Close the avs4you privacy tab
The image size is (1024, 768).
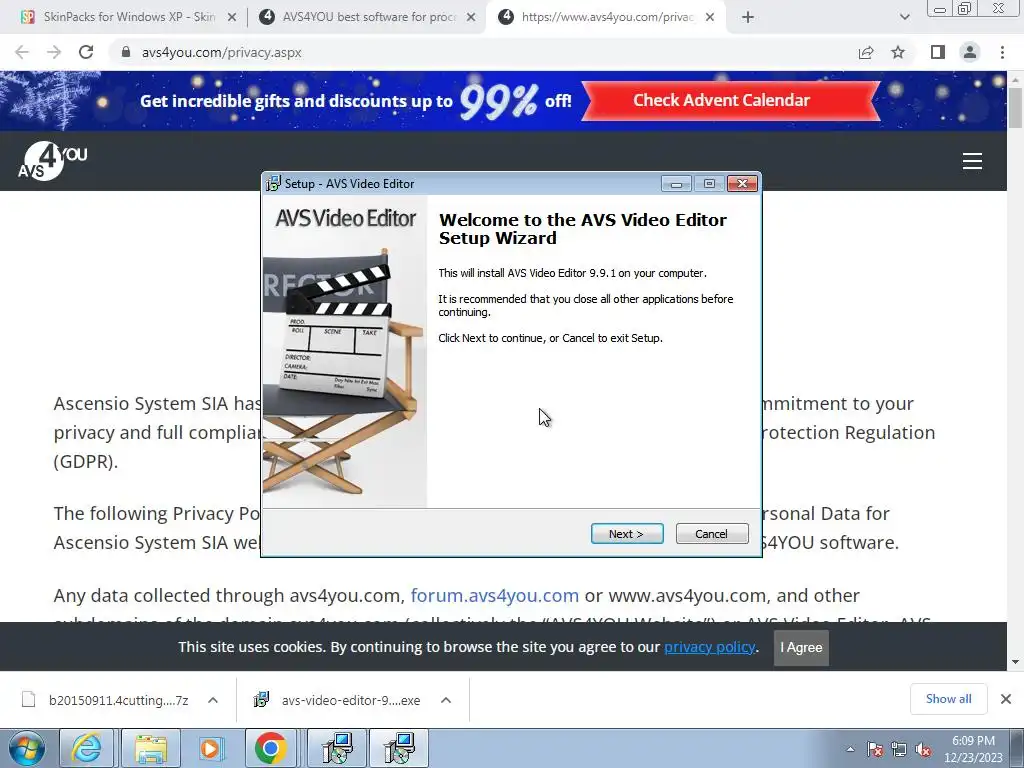[x=711, y=18]
